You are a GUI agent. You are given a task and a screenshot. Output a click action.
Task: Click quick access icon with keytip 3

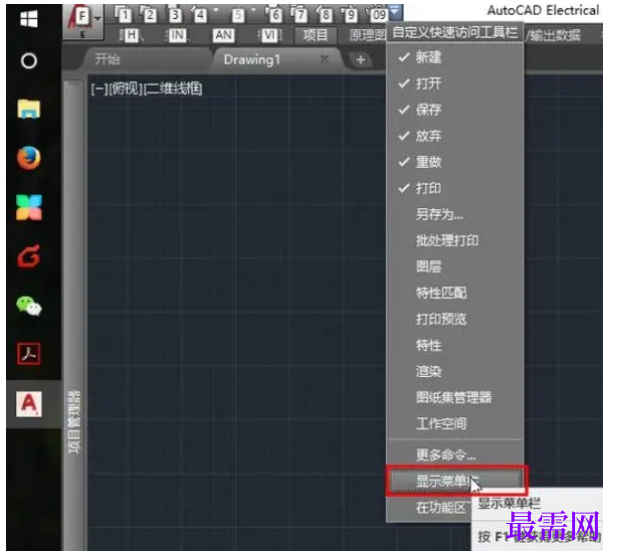click(x=174, y=15)
